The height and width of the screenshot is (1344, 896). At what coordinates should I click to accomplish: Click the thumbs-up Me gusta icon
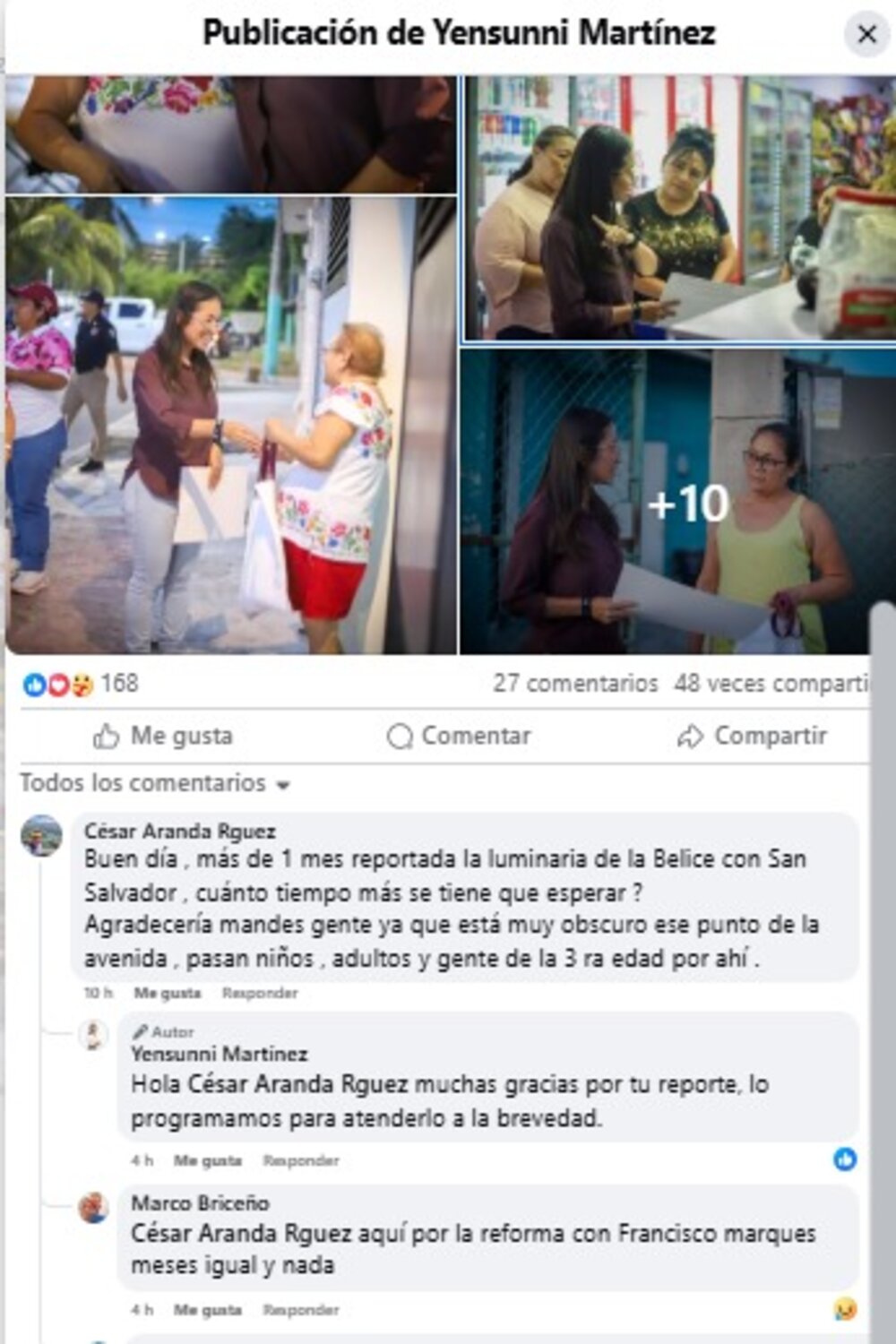[x=106, y=737]
